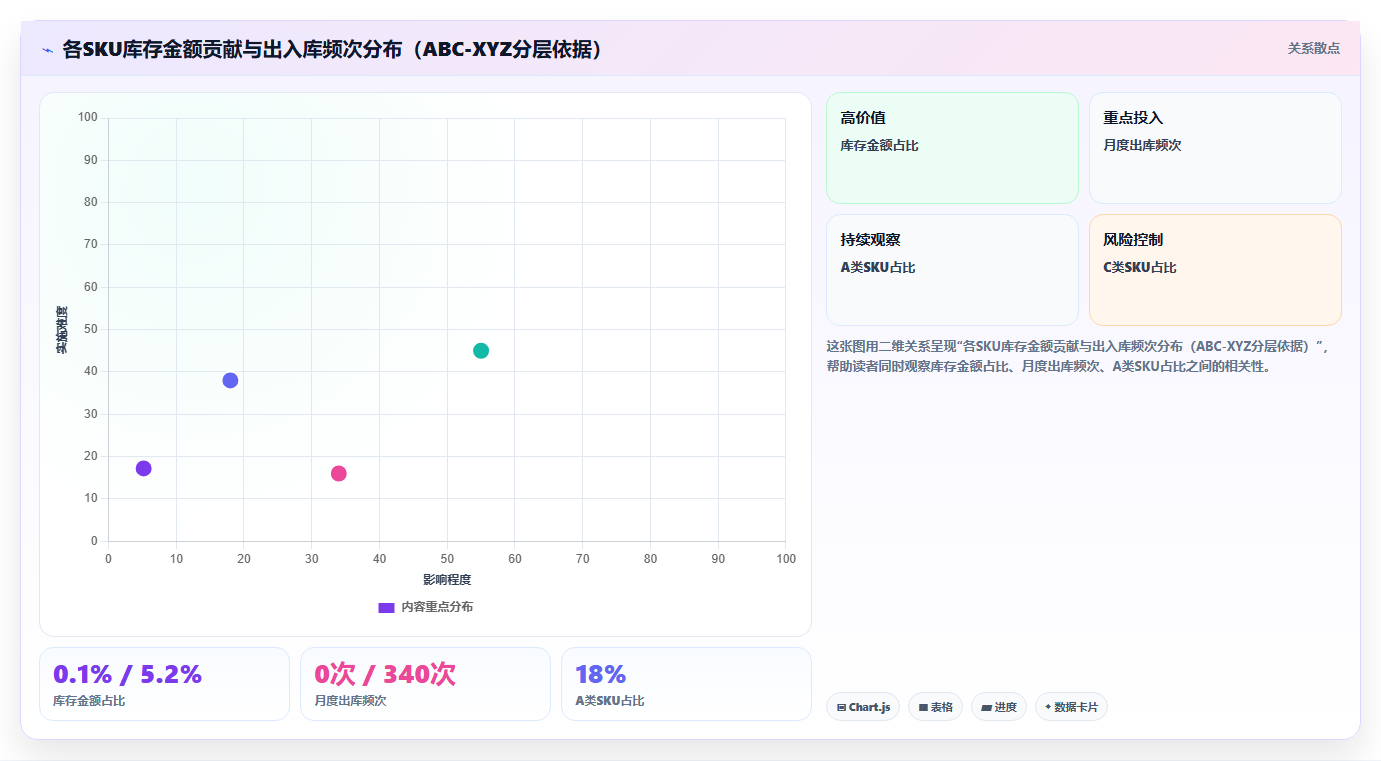This screenshot has width=1381, height=761.
Task: Select the purple data point near 5
Action: pyautogui.click(x=143, y=468)
